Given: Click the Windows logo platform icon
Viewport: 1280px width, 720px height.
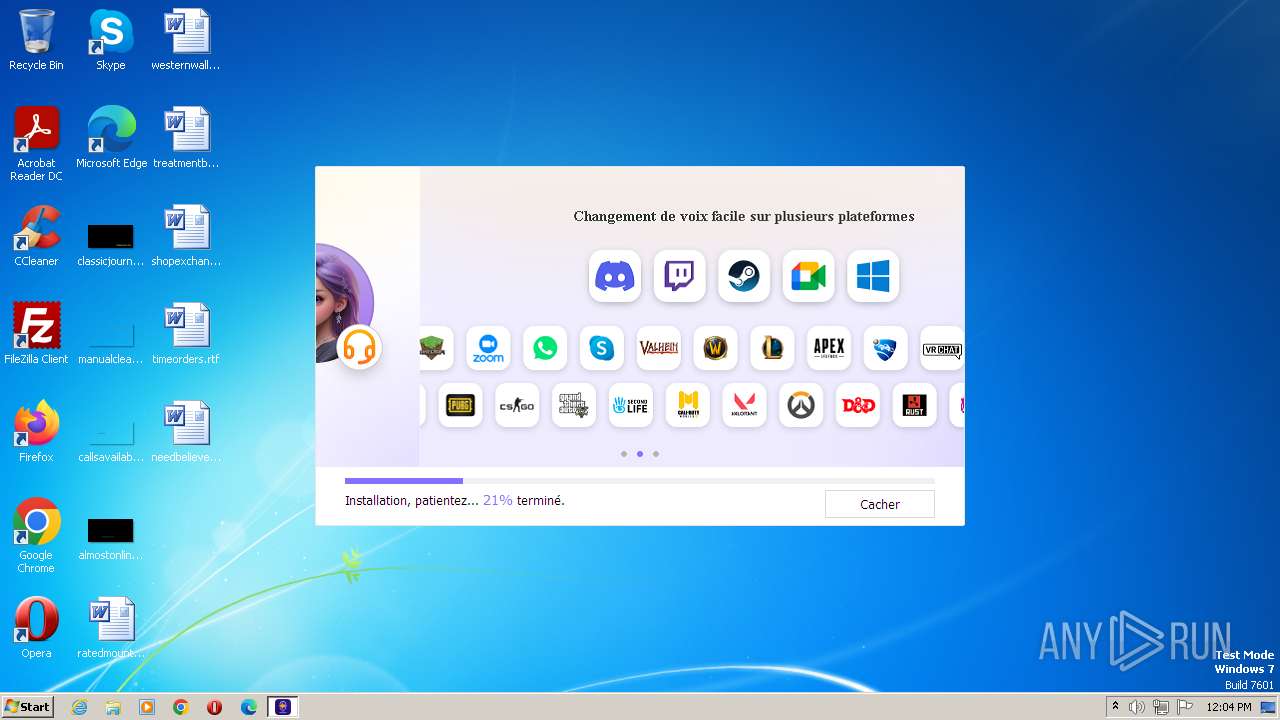Looking at the screenshot, I should point(873,276).
